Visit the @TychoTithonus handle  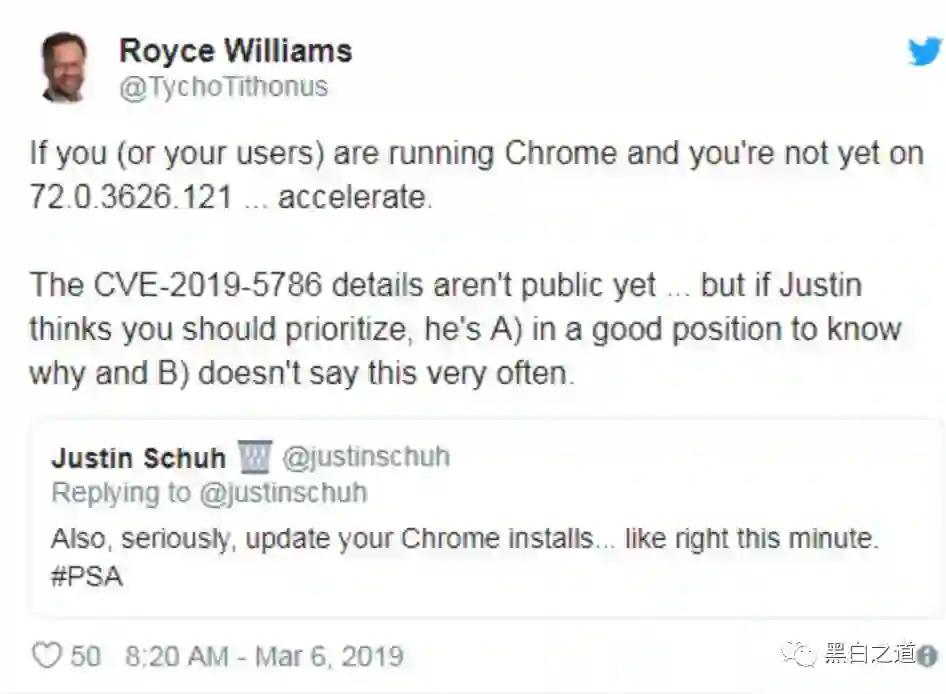click(223, 87)
